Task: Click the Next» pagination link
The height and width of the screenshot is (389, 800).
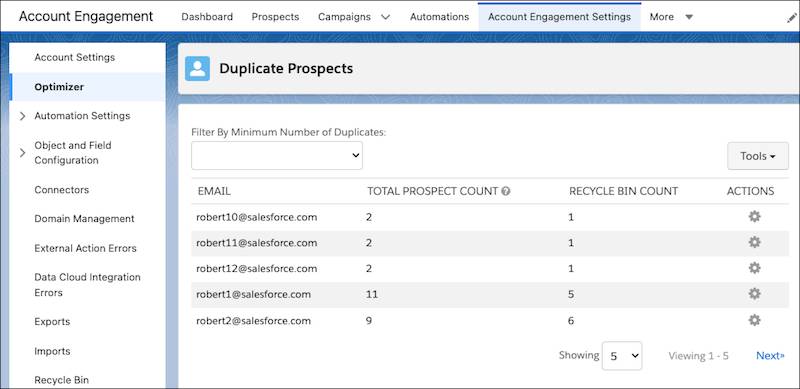Action: [x=770, y=356]
